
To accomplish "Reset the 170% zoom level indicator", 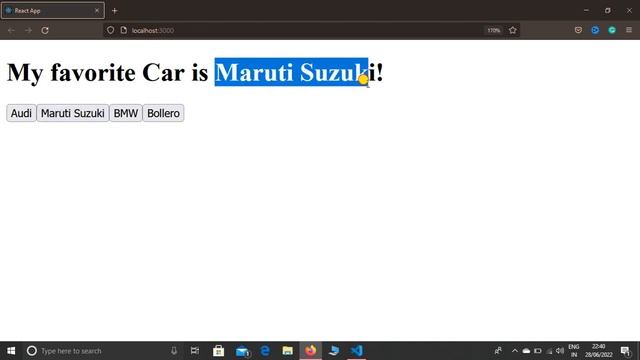I will pyautogui.click(x=493, y=30).
